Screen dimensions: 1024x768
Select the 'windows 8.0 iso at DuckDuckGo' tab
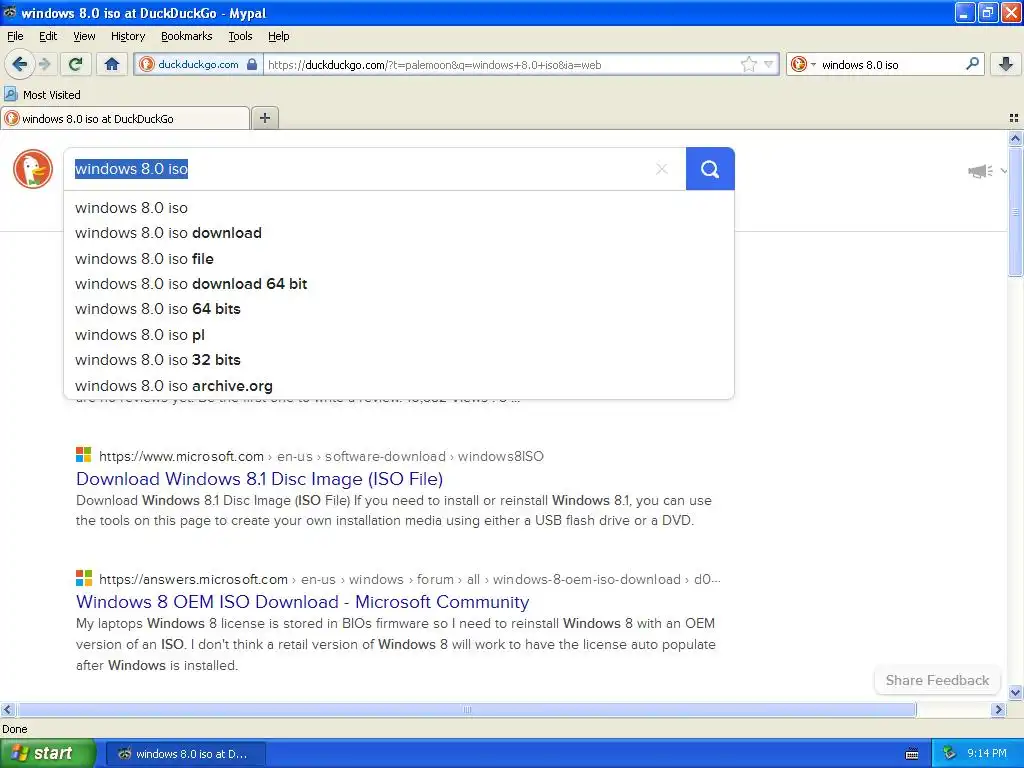pyautogui.click(x=125, y=118)
